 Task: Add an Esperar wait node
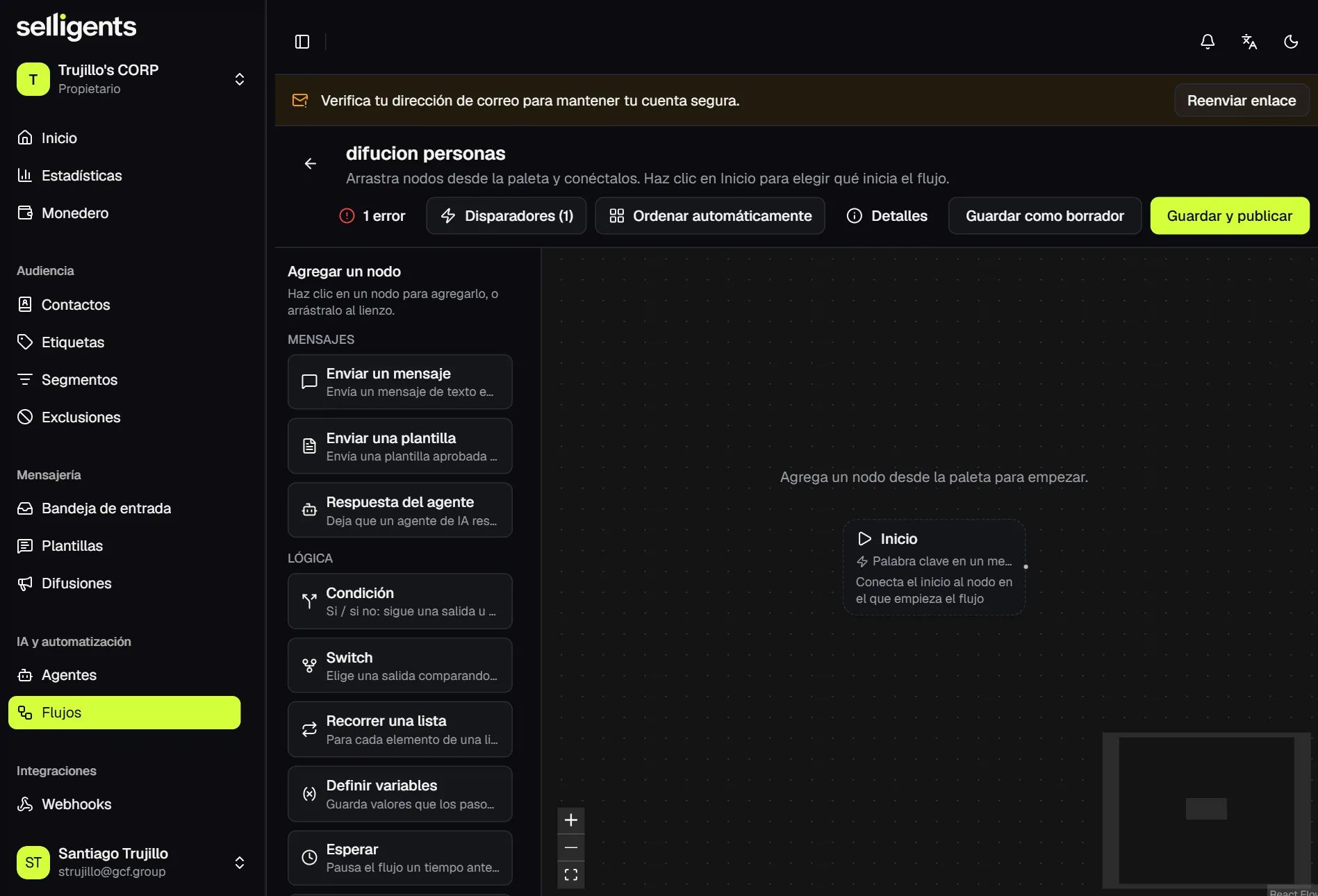click(400, 858)
